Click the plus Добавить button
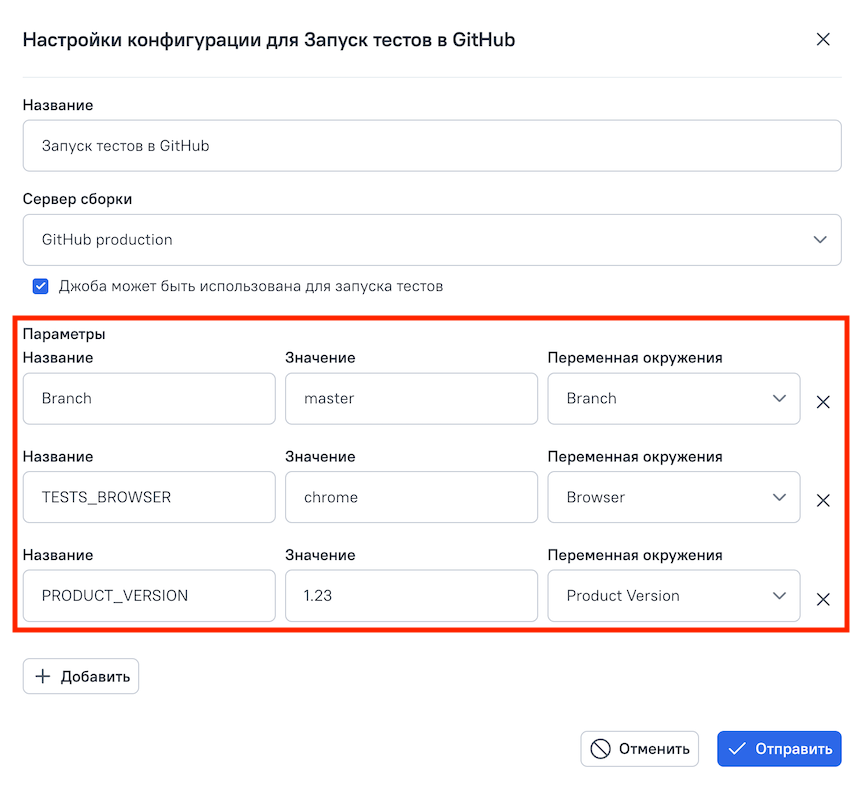 click(81, 677)
